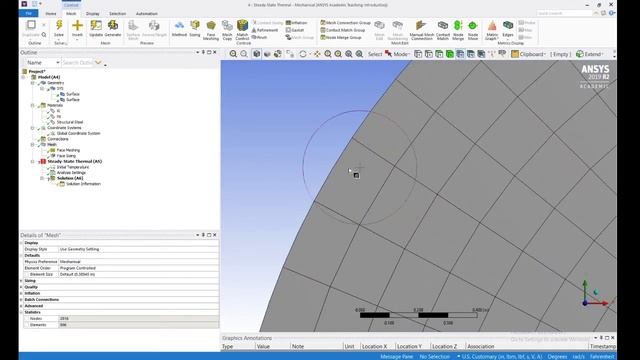Viewport: 640px width, 360px height.
Task: Select Global Coordinate System tree item
Action: (x=78, y=133)
